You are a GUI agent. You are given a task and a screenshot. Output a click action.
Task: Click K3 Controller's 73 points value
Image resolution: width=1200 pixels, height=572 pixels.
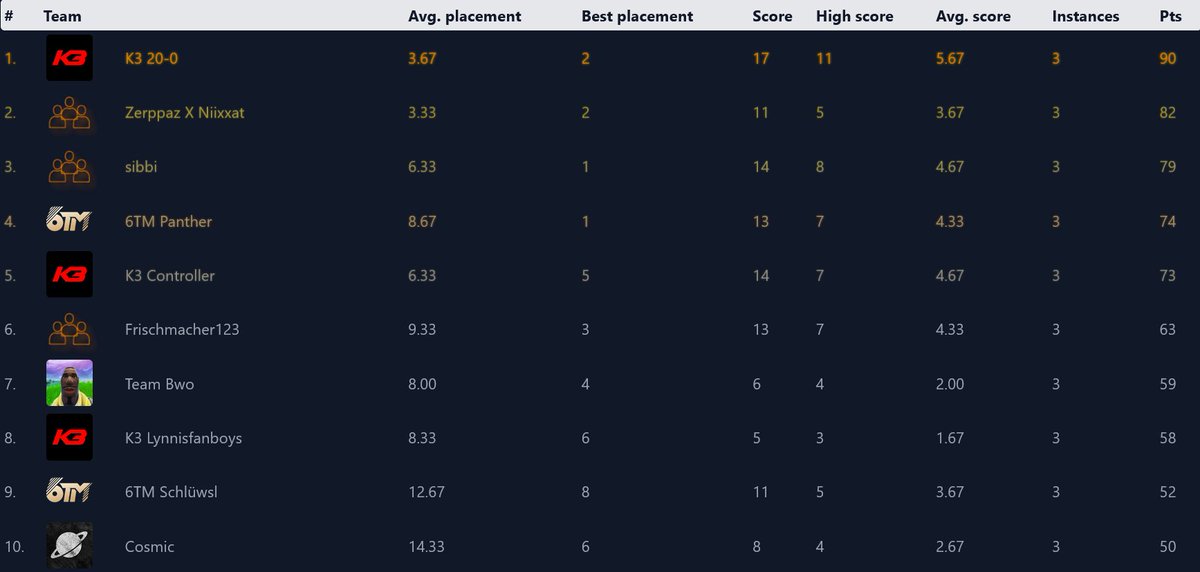pyautogui.click(x=1167, y=275)
